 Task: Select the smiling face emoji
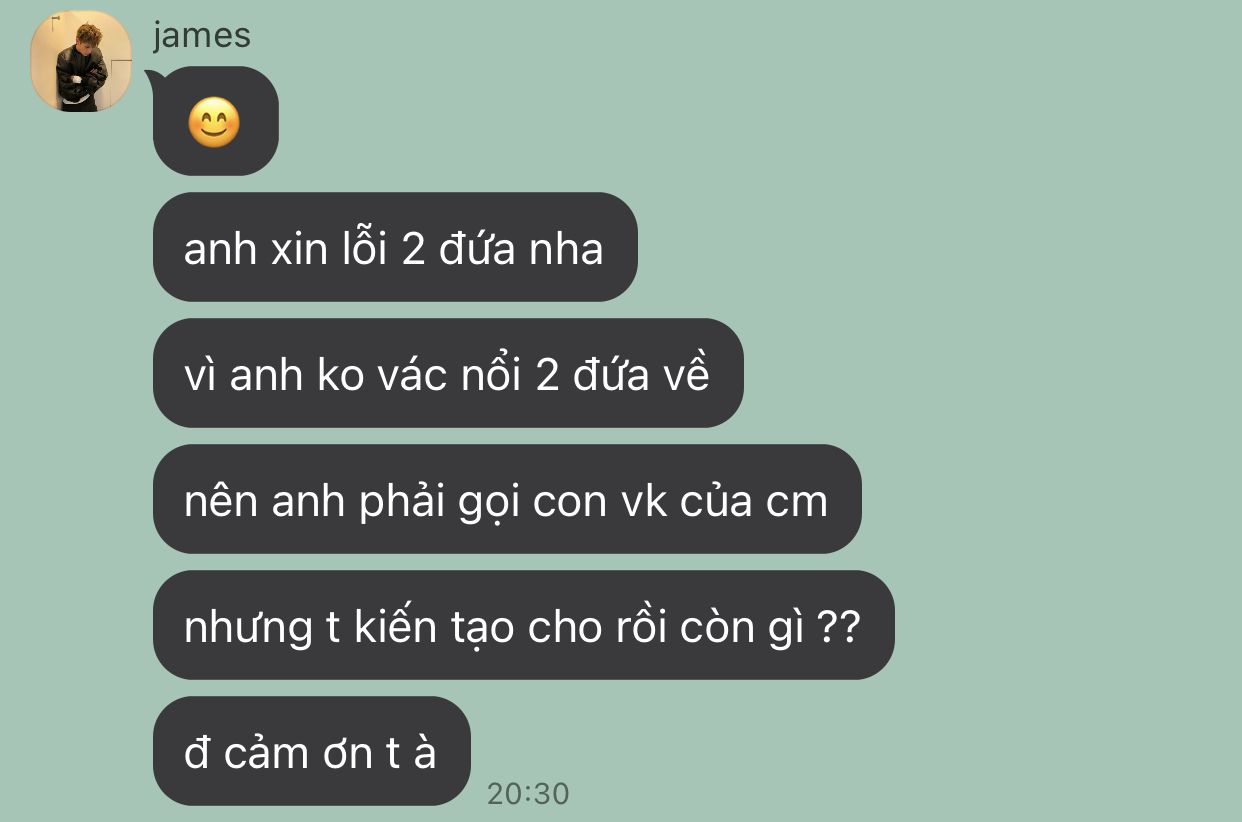[214, 125]
